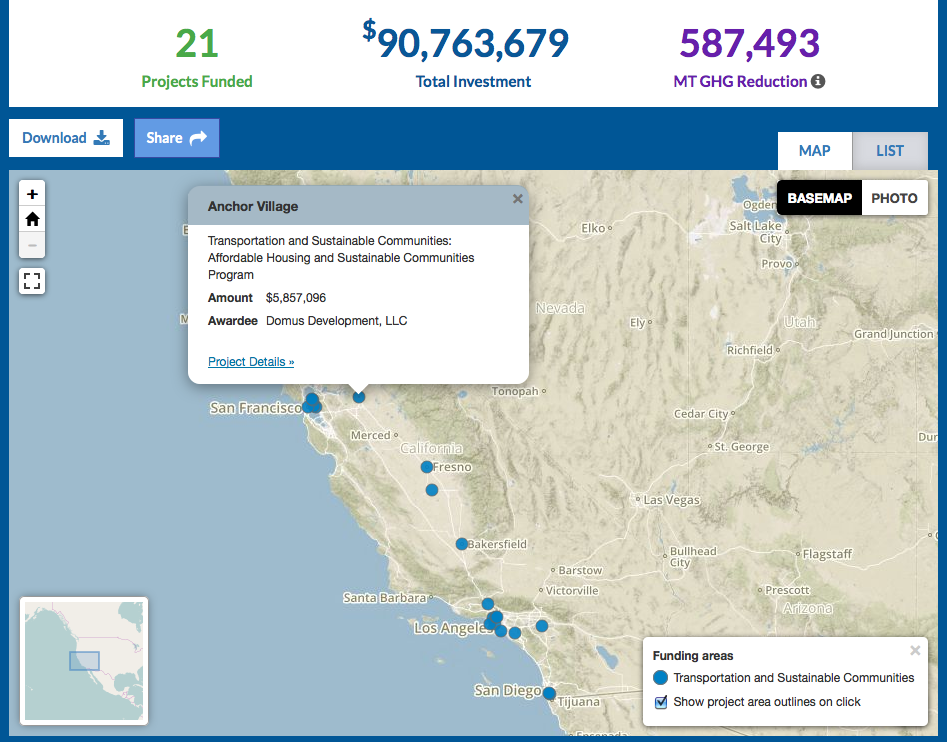Image resolution: width=947 pixels, height=742 pixels.
Task: Close the Funding areas legend
Action: pos(915,651)
